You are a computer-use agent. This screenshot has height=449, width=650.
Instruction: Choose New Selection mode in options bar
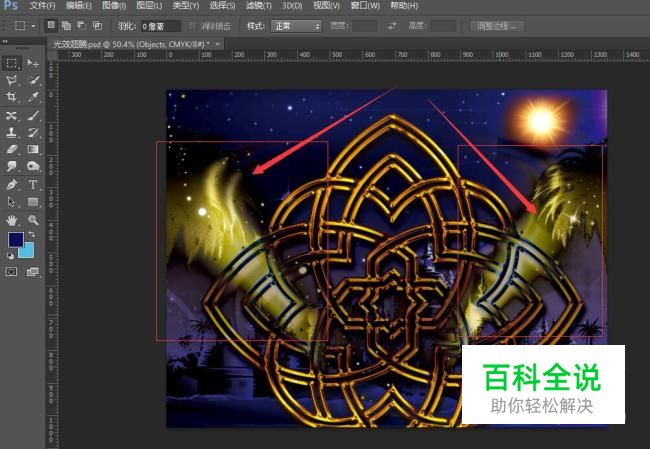pos(51,25)
